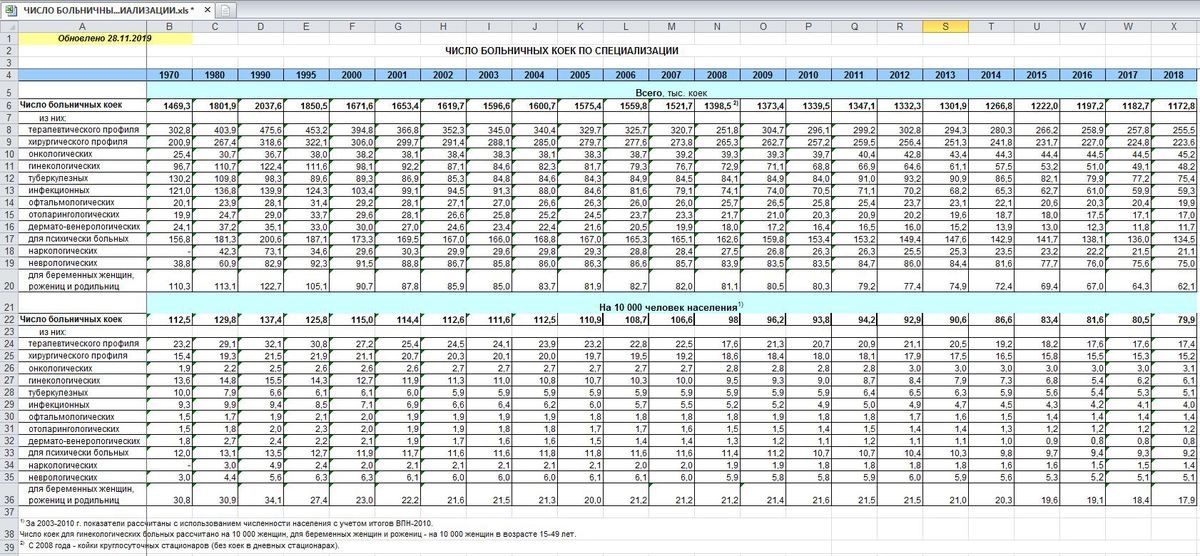
Task: Open a new blank document tab
Action: [226, 10]
